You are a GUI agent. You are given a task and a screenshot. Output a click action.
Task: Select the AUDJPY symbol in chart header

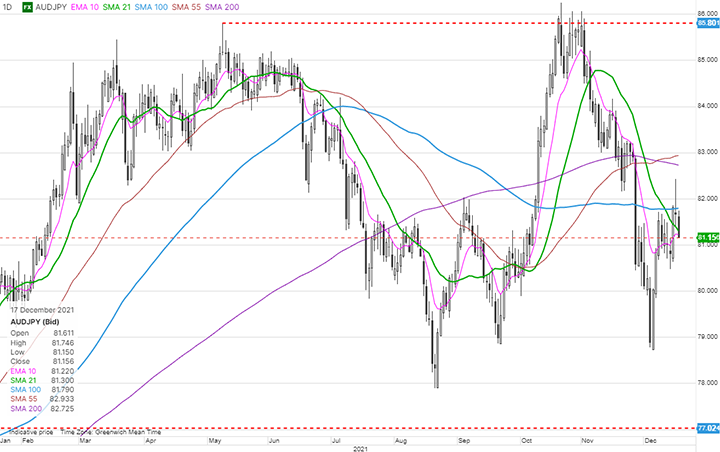51,7
